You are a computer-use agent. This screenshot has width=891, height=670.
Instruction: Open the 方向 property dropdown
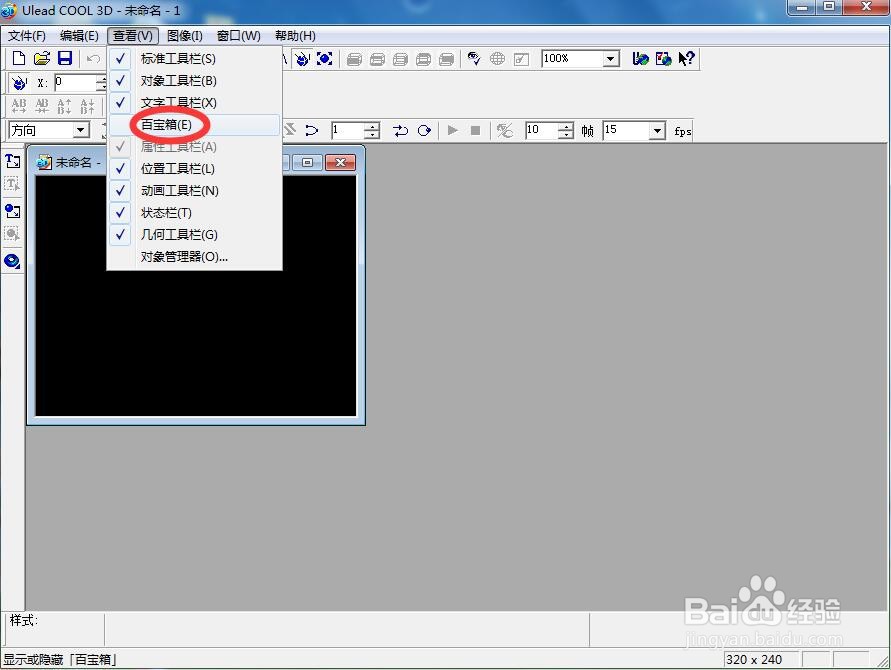(81, 130)
